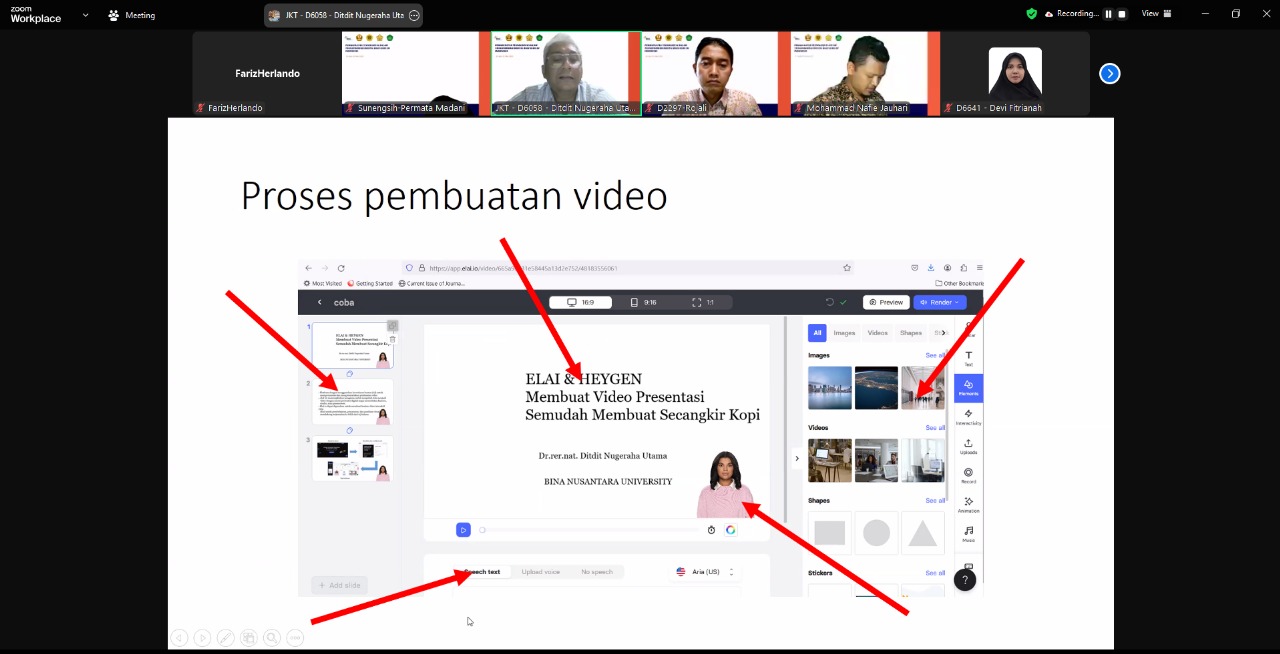The height and width of the screenshot is (654, 1280).
Task: Open the Meeting tab in Zoom
Action: click(x=132, y=15)
